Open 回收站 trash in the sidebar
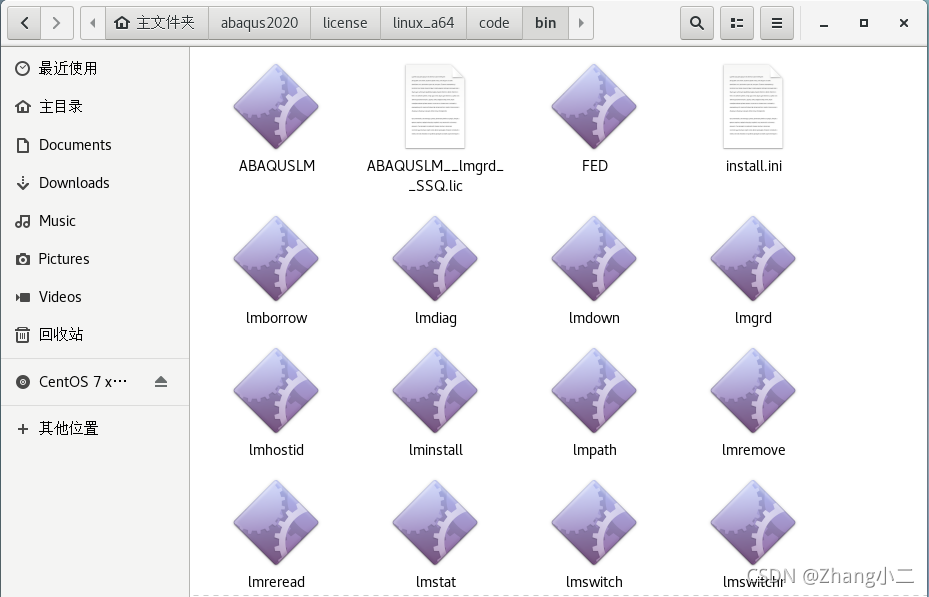The image size is (929, 597). coord(61,335)
